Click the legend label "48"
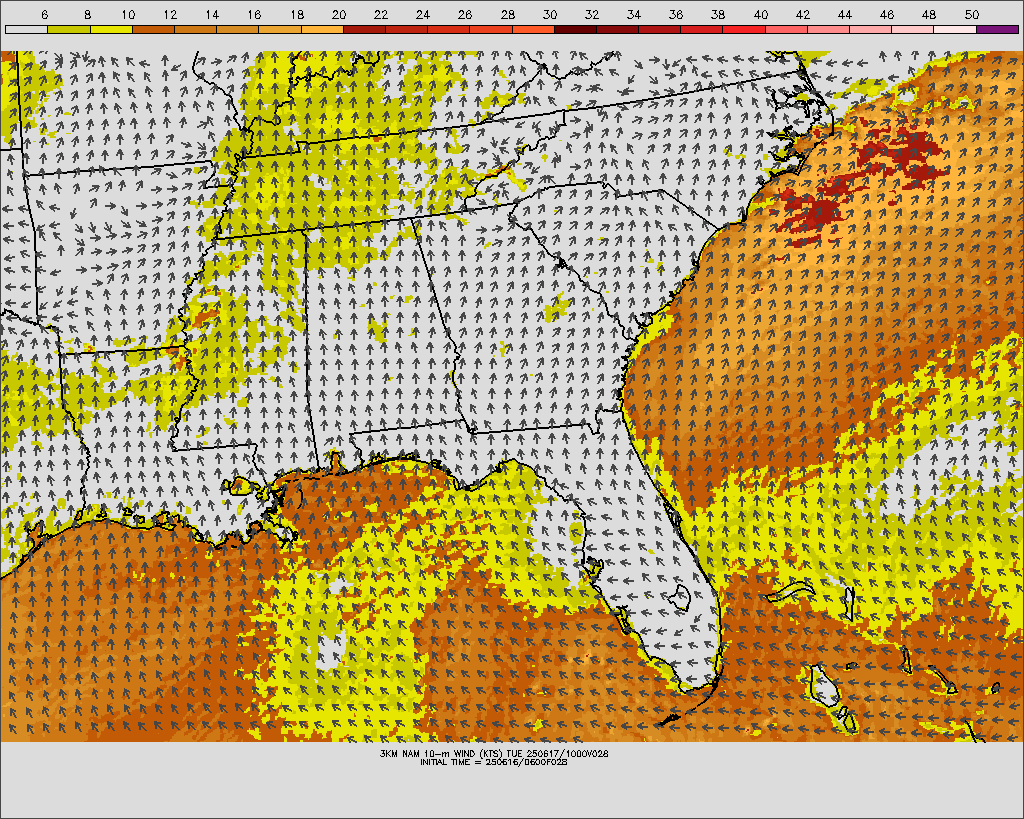Screen dimensions: 1024x819 [x=929, y=14]
